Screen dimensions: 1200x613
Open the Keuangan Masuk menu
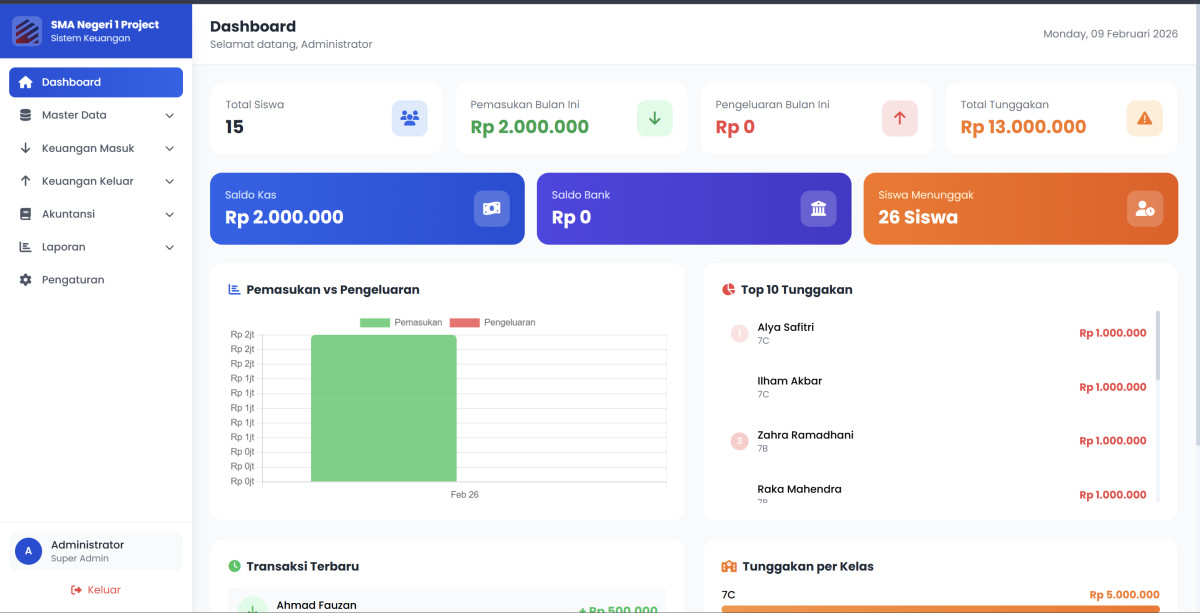(x=96, y=148)
